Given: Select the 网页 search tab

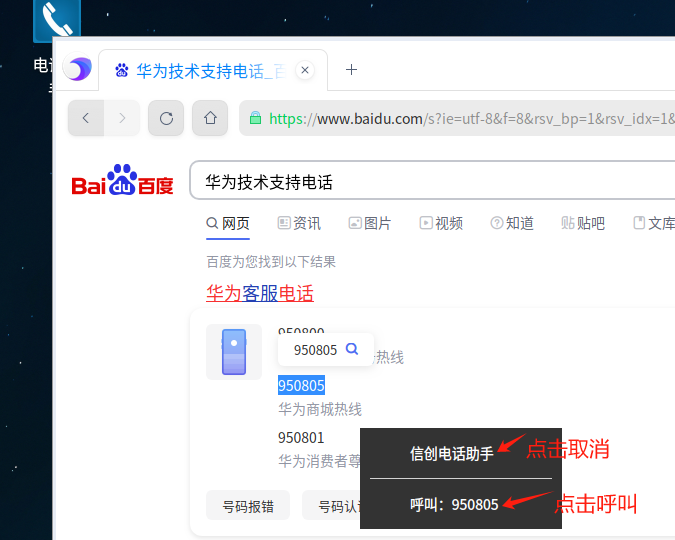Looking at the screenshot, I should (x=228, y=223).
